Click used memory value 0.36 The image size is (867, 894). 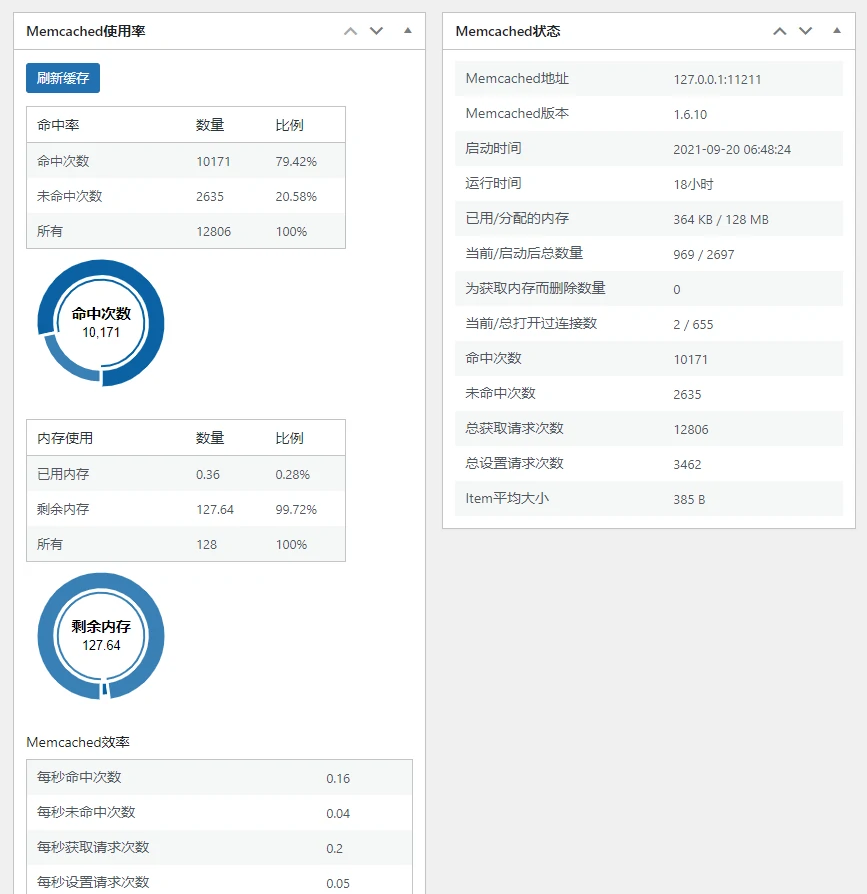coord(207,475)
